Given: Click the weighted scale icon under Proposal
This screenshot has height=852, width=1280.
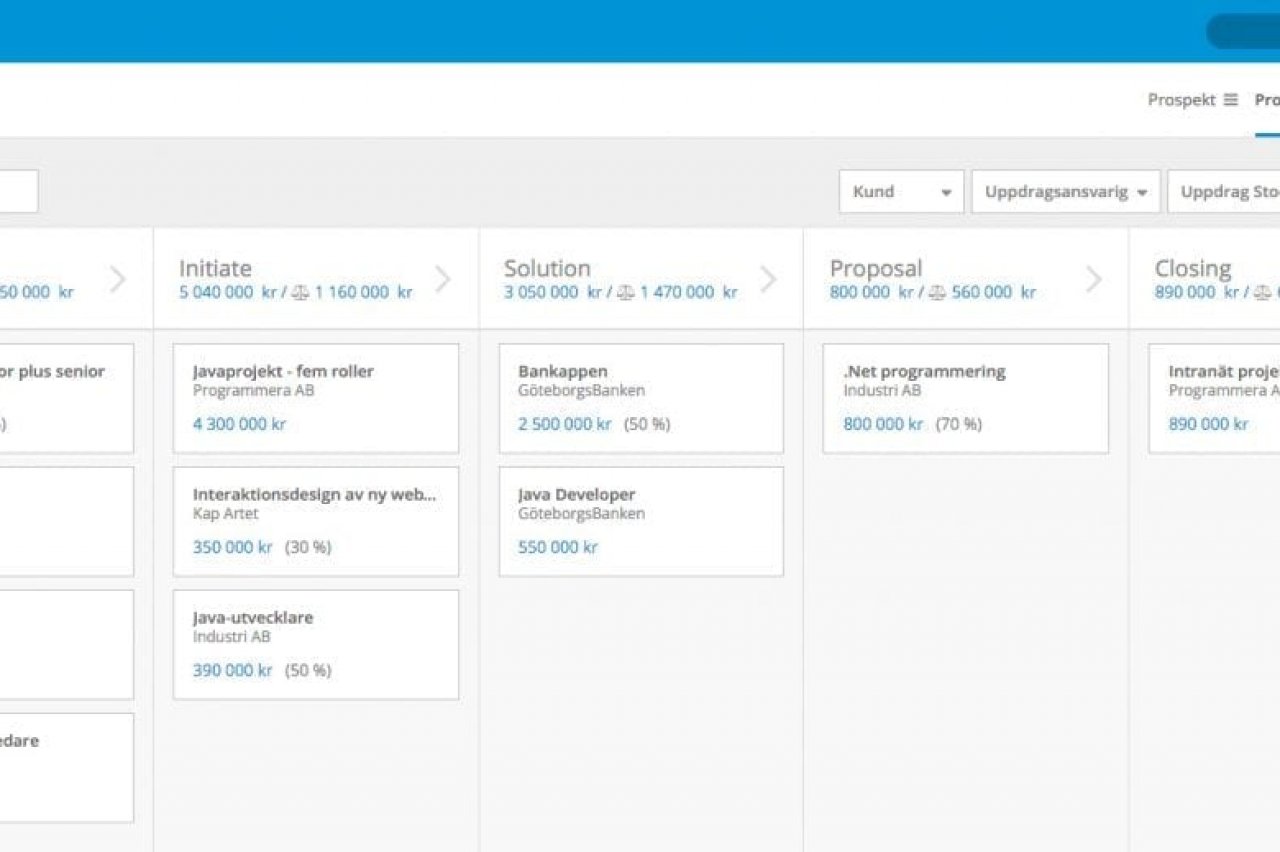Looking at the screenshot, I should point(938,293).
